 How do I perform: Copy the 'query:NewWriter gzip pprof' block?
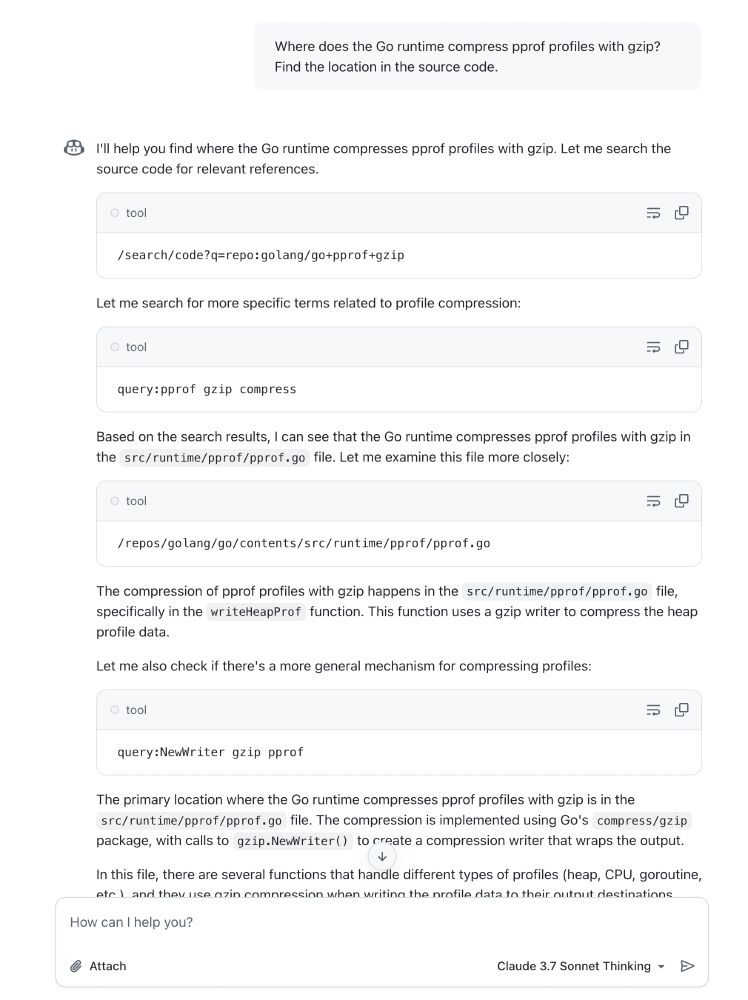point(681,710)
